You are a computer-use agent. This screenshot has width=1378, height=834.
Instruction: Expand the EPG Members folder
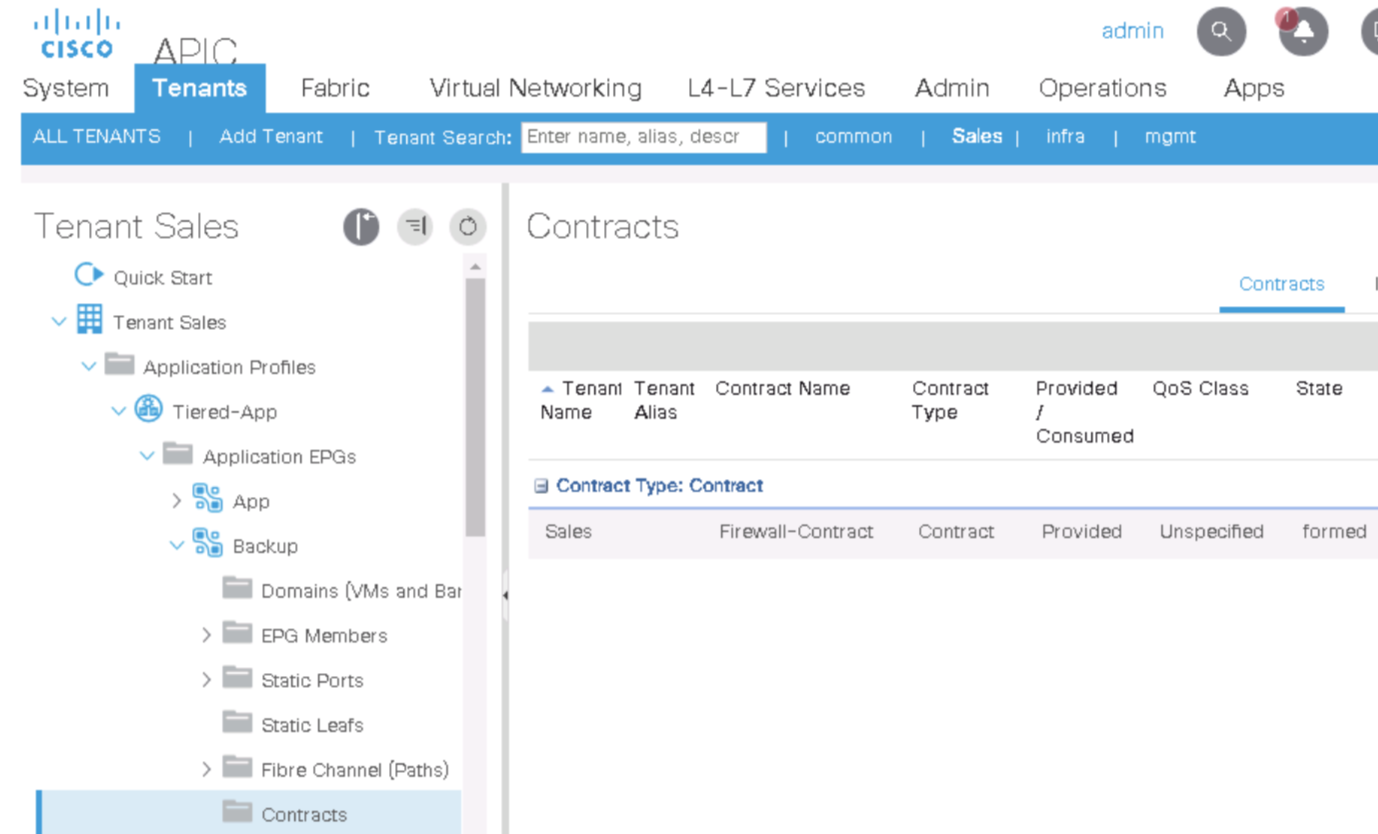click(206, 635)
